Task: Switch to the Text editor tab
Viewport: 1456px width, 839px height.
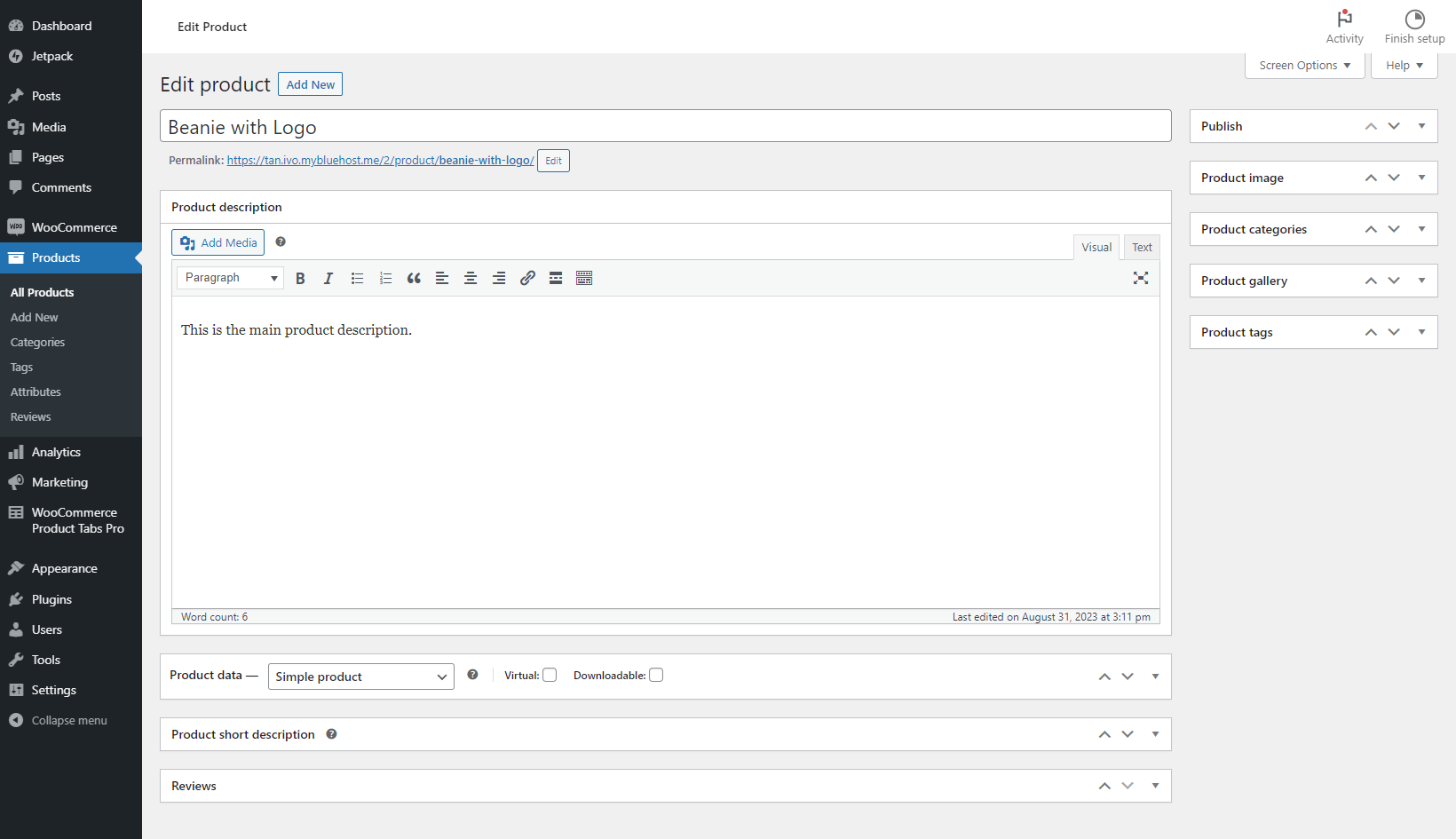Action: (x=1142, y=248)
